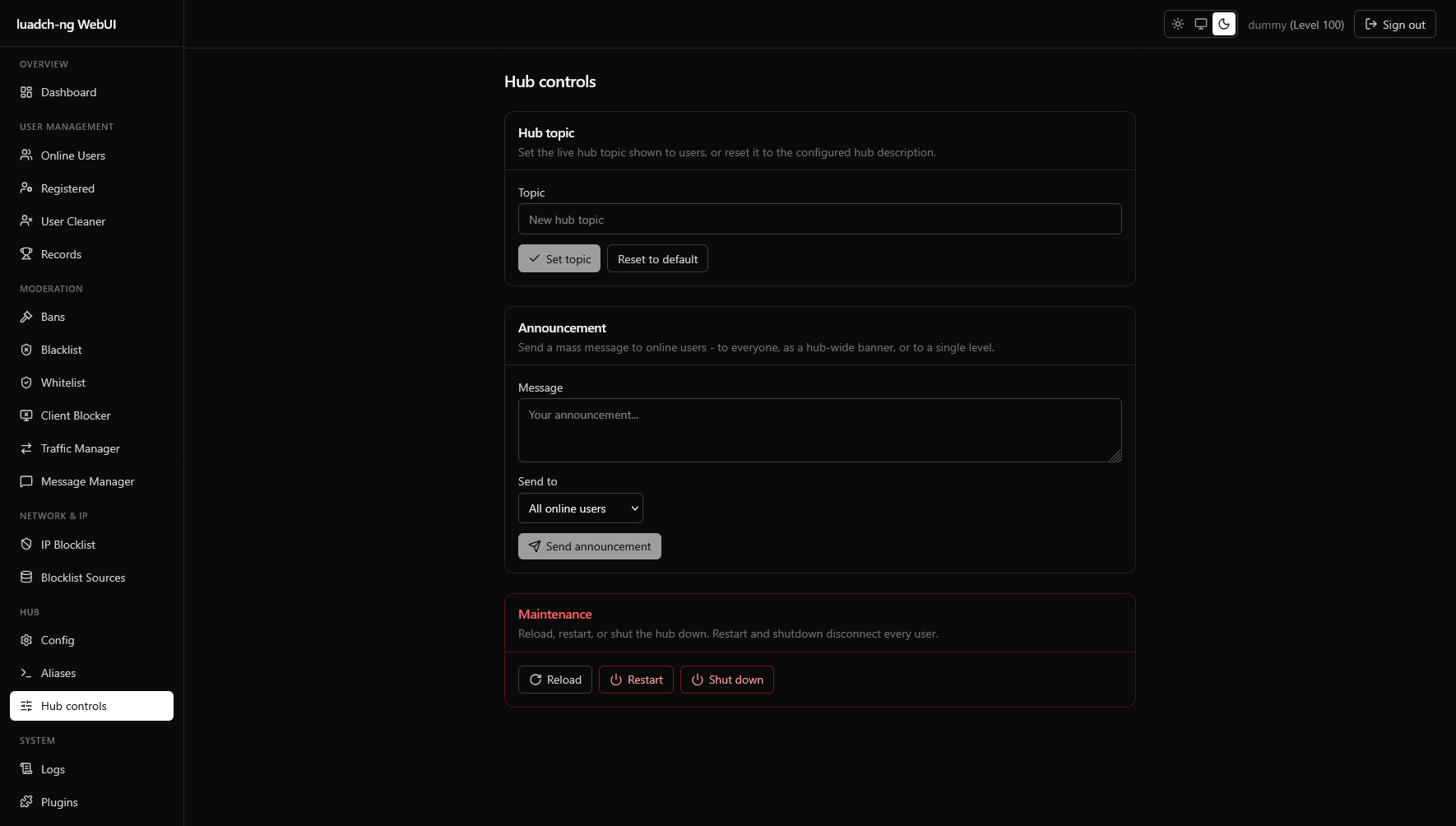Click the Sign out button
The height and width of the screenshot is (826, 1456).
[1395, 24]
